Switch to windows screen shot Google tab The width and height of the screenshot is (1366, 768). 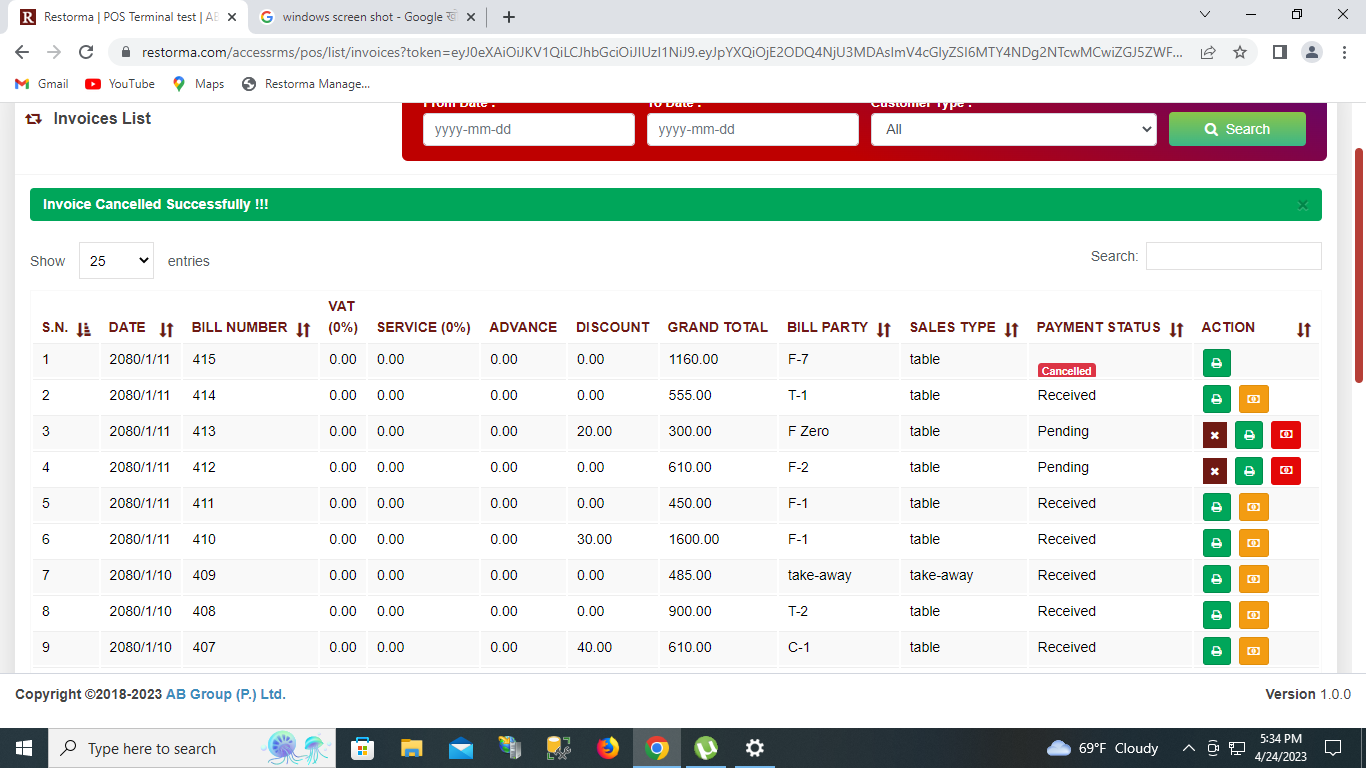368,17
